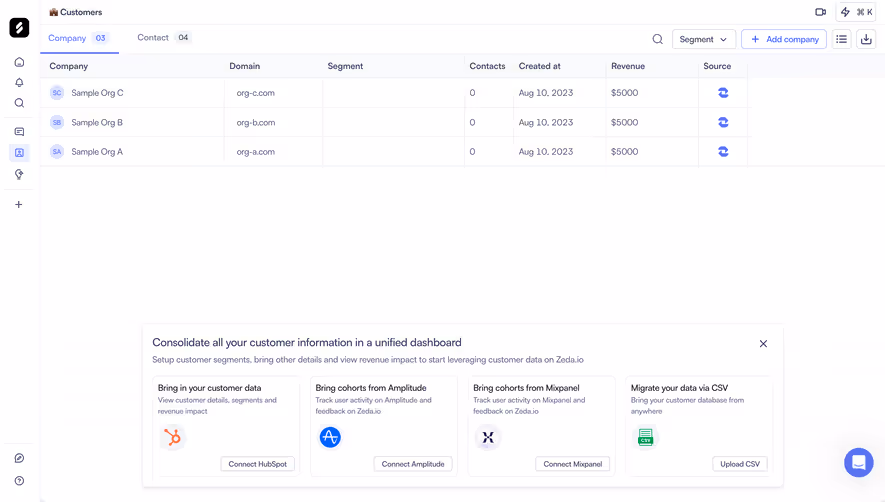The height and width of the screenshot is (502, 885).
Task: Click the Bring cohorts from Mixpanel card title
Action: pos(526,388)
